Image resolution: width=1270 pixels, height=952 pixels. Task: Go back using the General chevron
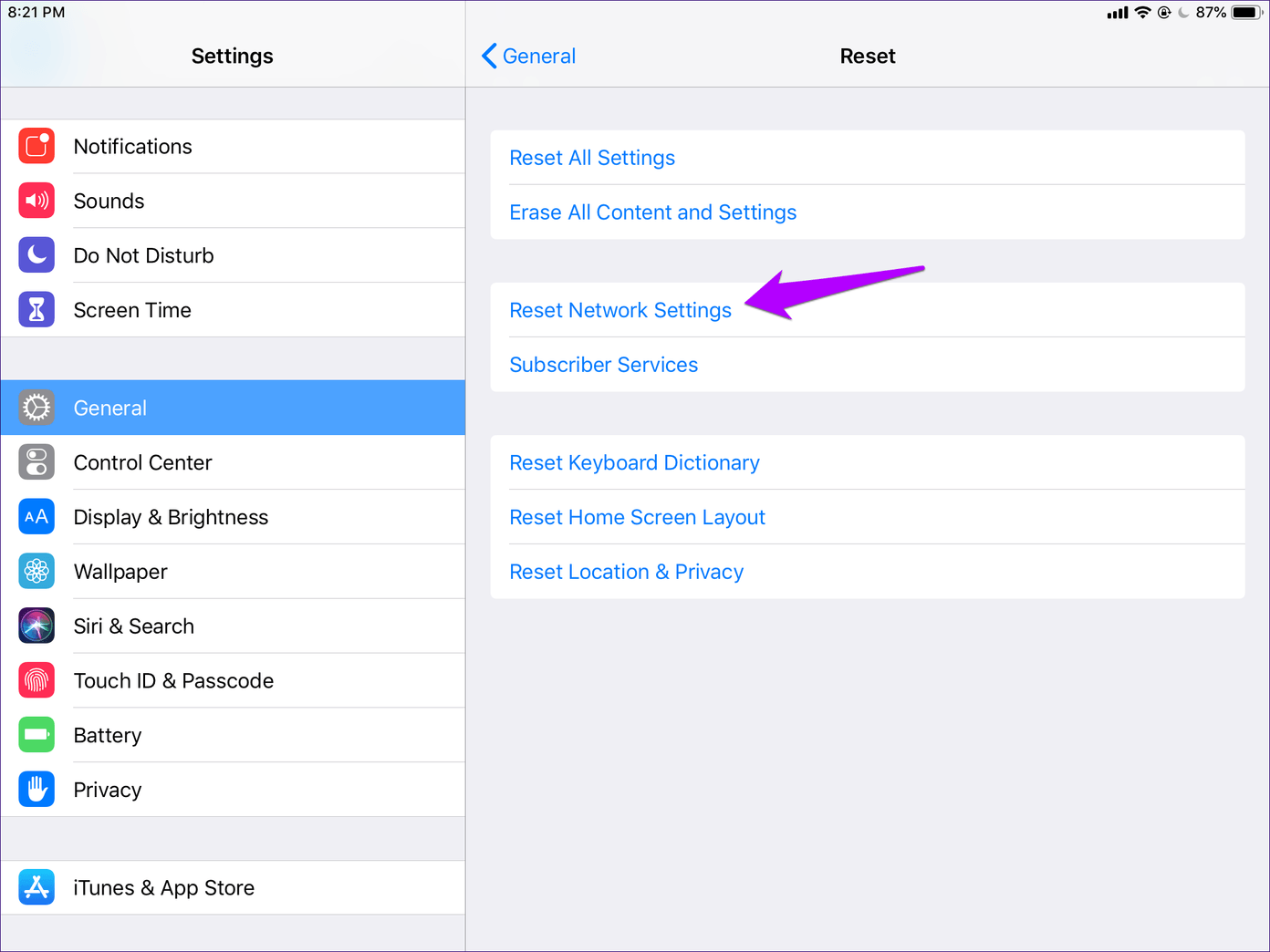528,57
